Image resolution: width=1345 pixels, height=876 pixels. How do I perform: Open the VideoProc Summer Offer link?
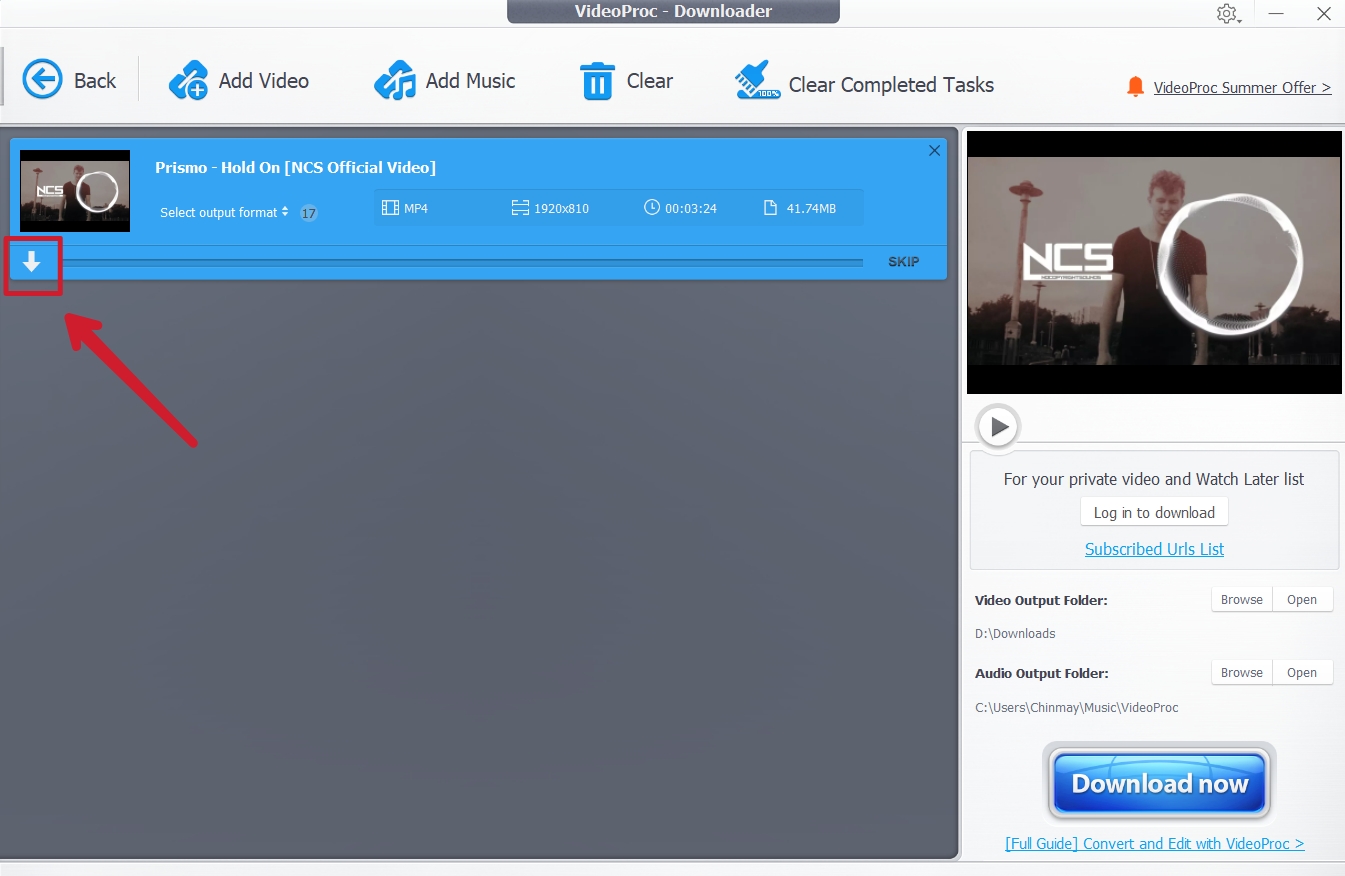coord(1242,88)
